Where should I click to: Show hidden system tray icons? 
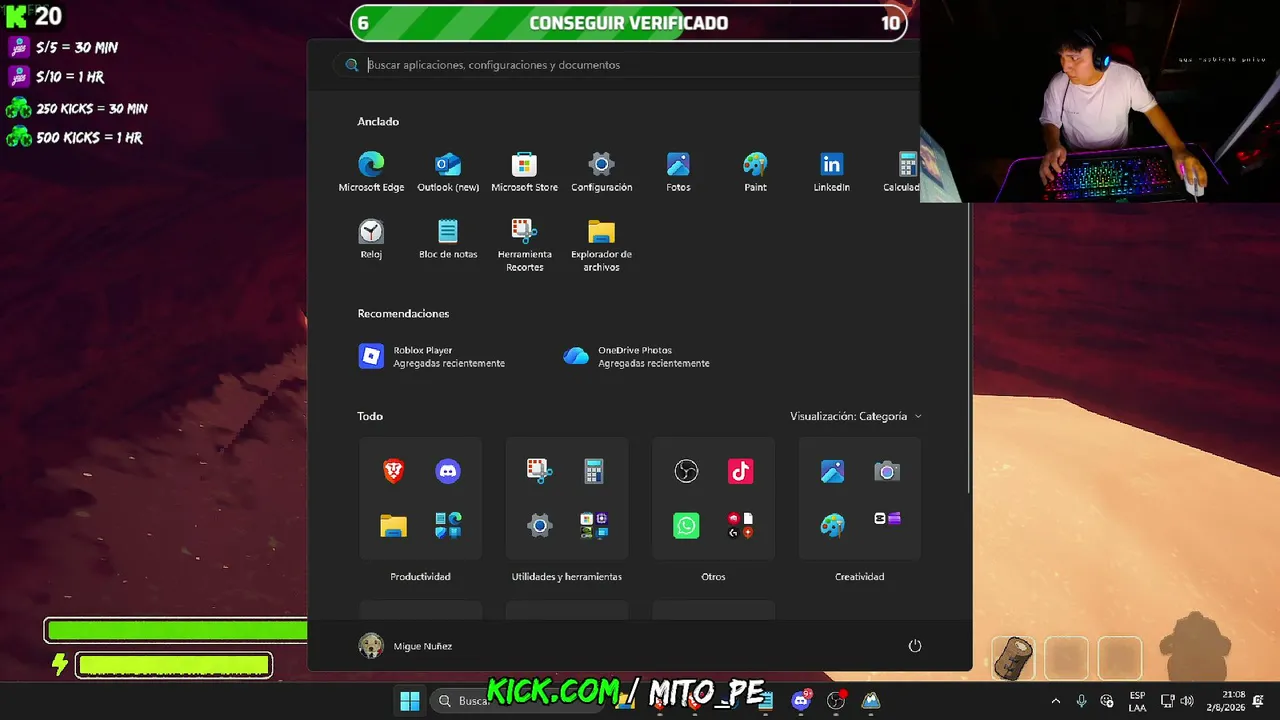click(x=1055, y=701)
